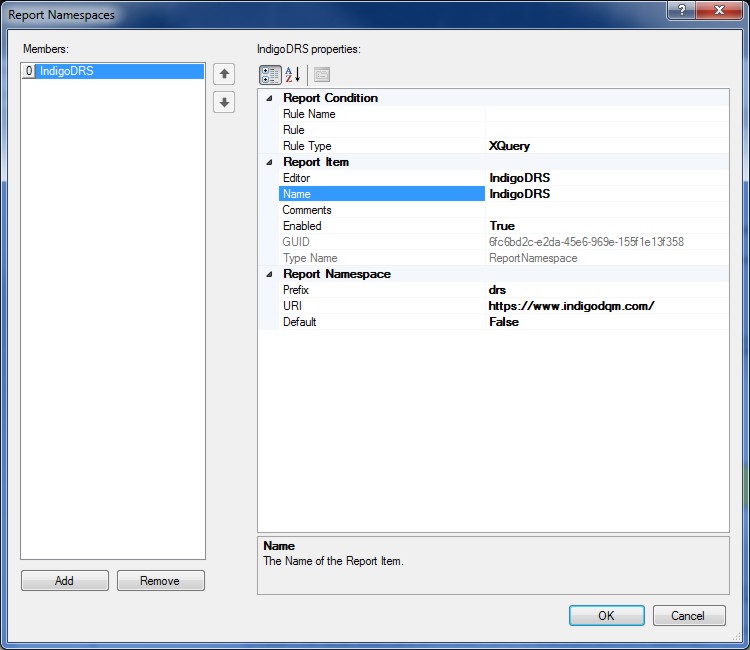Click the Default False value
750x650 pixels.
click(605, 322)
